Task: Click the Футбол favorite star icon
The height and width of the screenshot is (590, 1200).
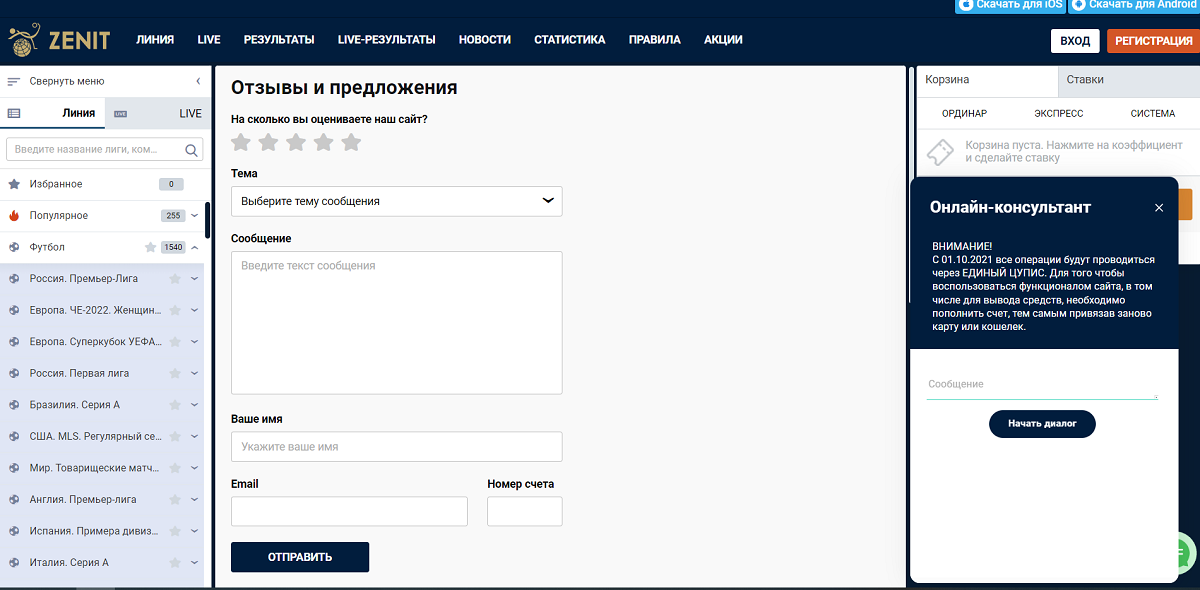Action: point(151,247)
